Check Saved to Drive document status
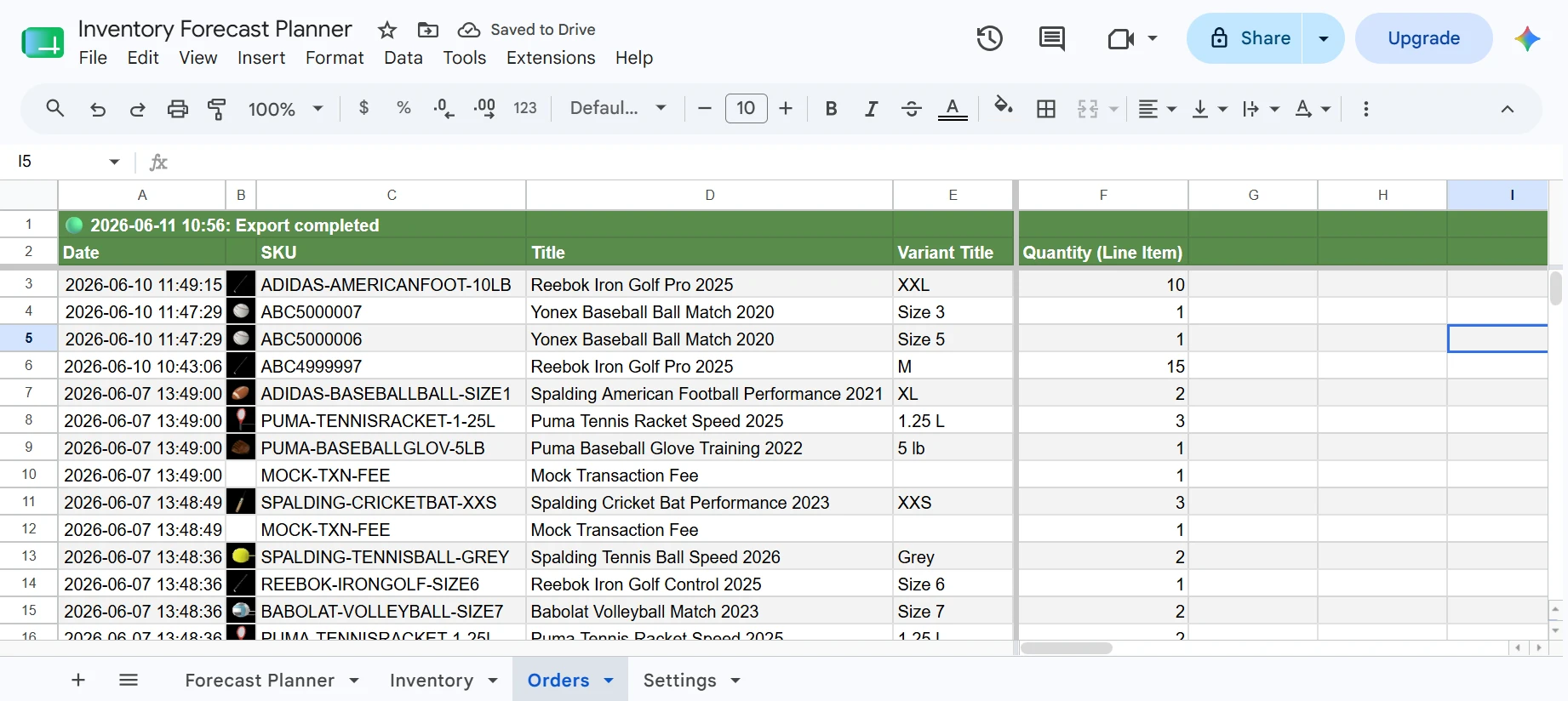 click(x=526, y=30)
